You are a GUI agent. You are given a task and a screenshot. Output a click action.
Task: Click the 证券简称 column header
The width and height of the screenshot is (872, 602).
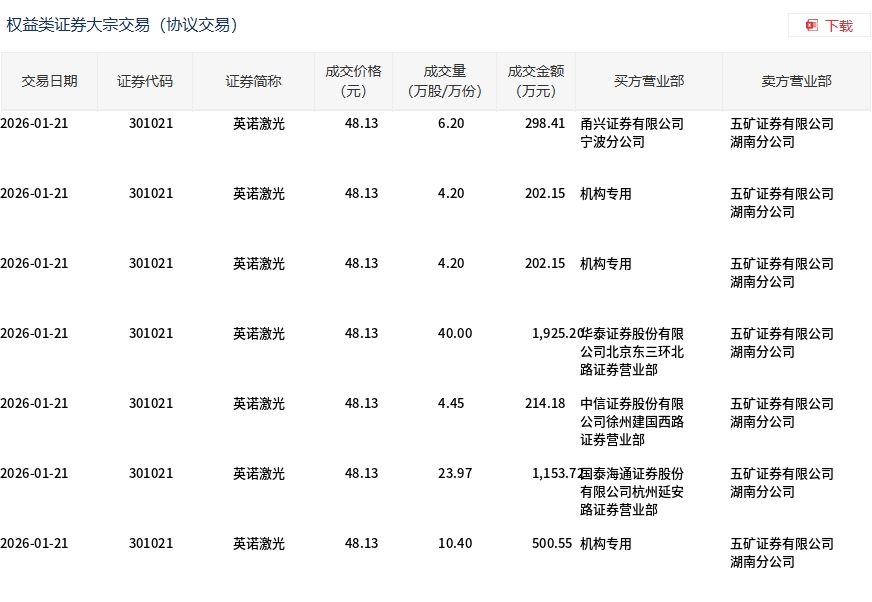[x=253, y=81]
